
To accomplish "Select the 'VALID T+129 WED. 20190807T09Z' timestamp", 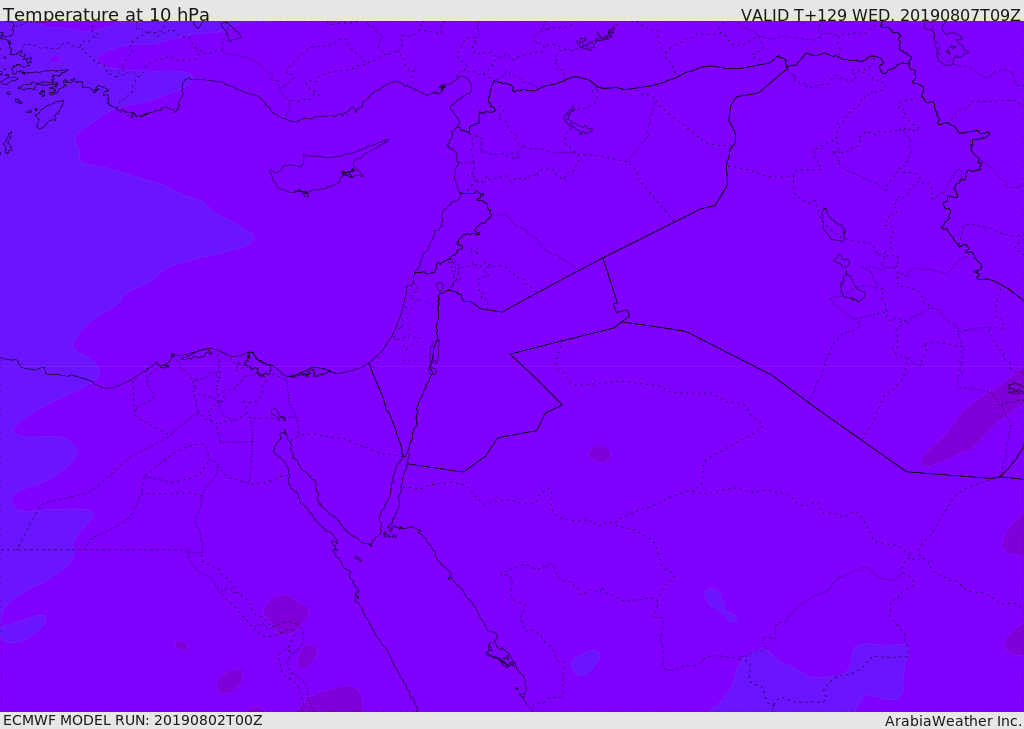I will click(880, 14).
